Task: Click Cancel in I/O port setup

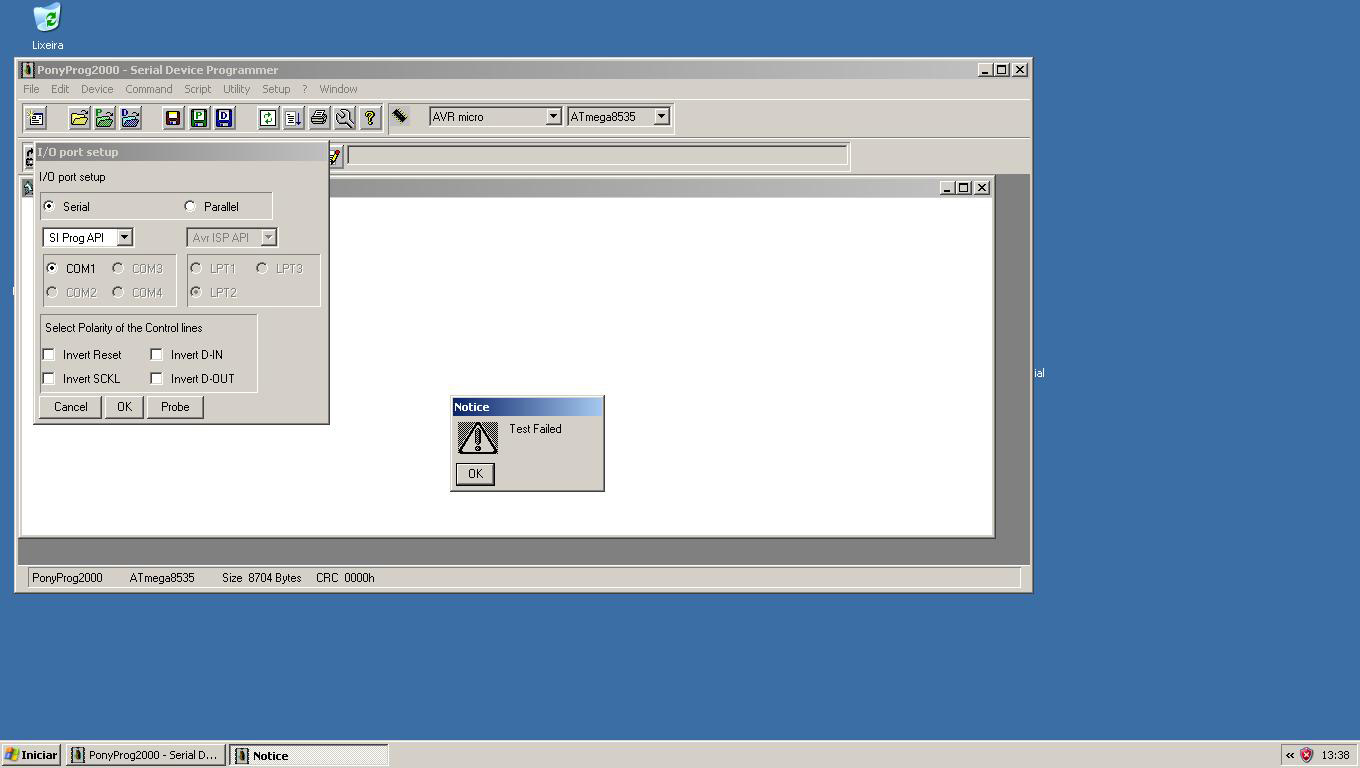Action: pos(70,407)
